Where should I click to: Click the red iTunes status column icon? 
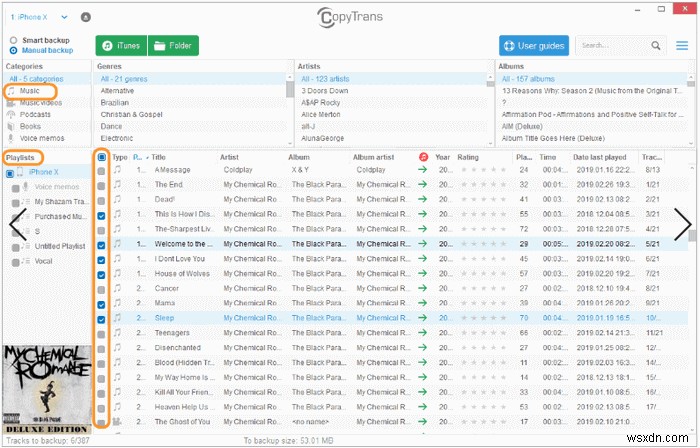tap(423, 157)
